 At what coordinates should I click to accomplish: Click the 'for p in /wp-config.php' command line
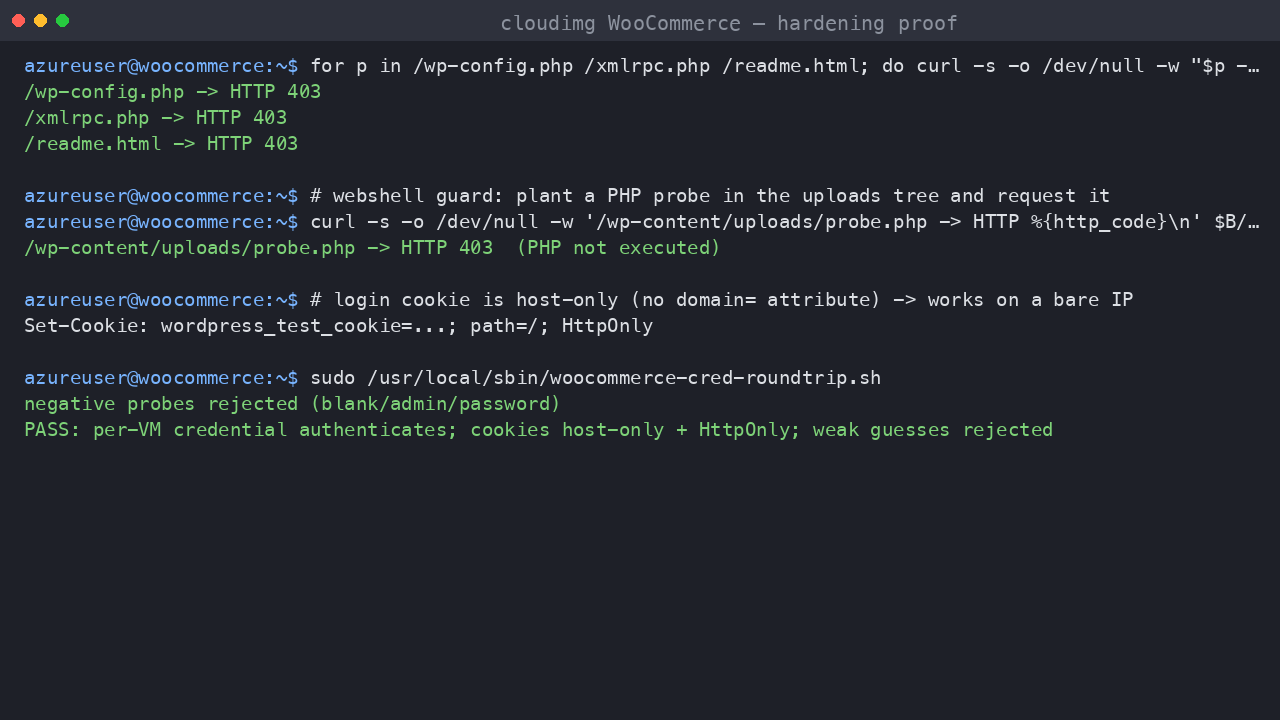click(641, 66)
